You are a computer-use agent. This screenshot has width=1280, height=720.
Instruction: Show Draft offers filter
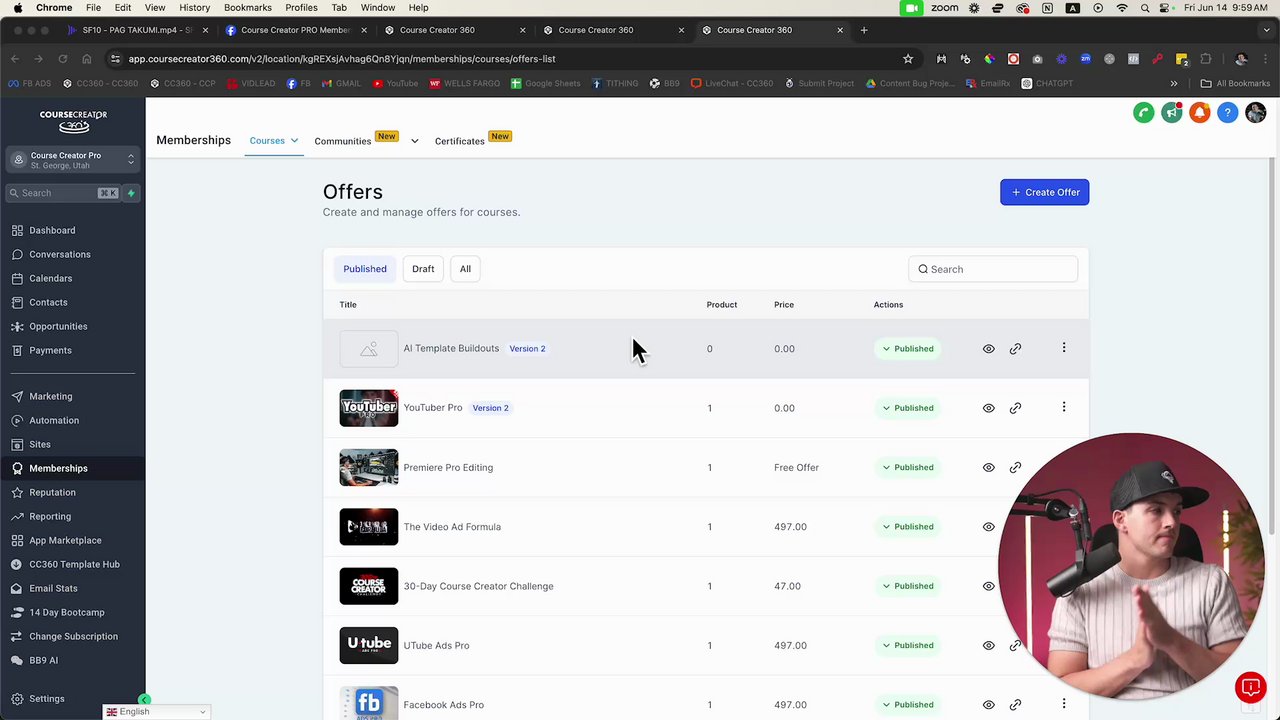[x=423, y=269]
